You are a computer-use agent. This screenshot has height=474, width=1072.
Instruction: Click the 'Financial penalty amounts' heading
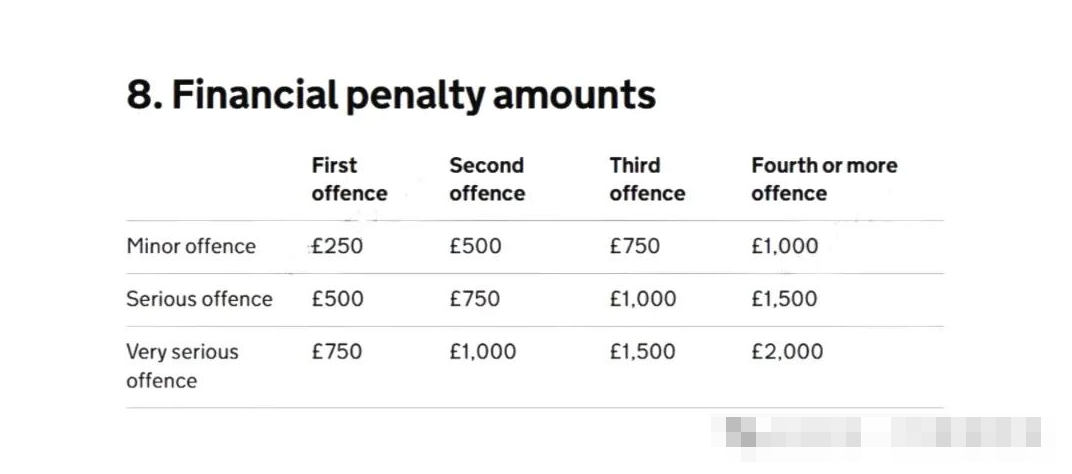click(391, 96)
